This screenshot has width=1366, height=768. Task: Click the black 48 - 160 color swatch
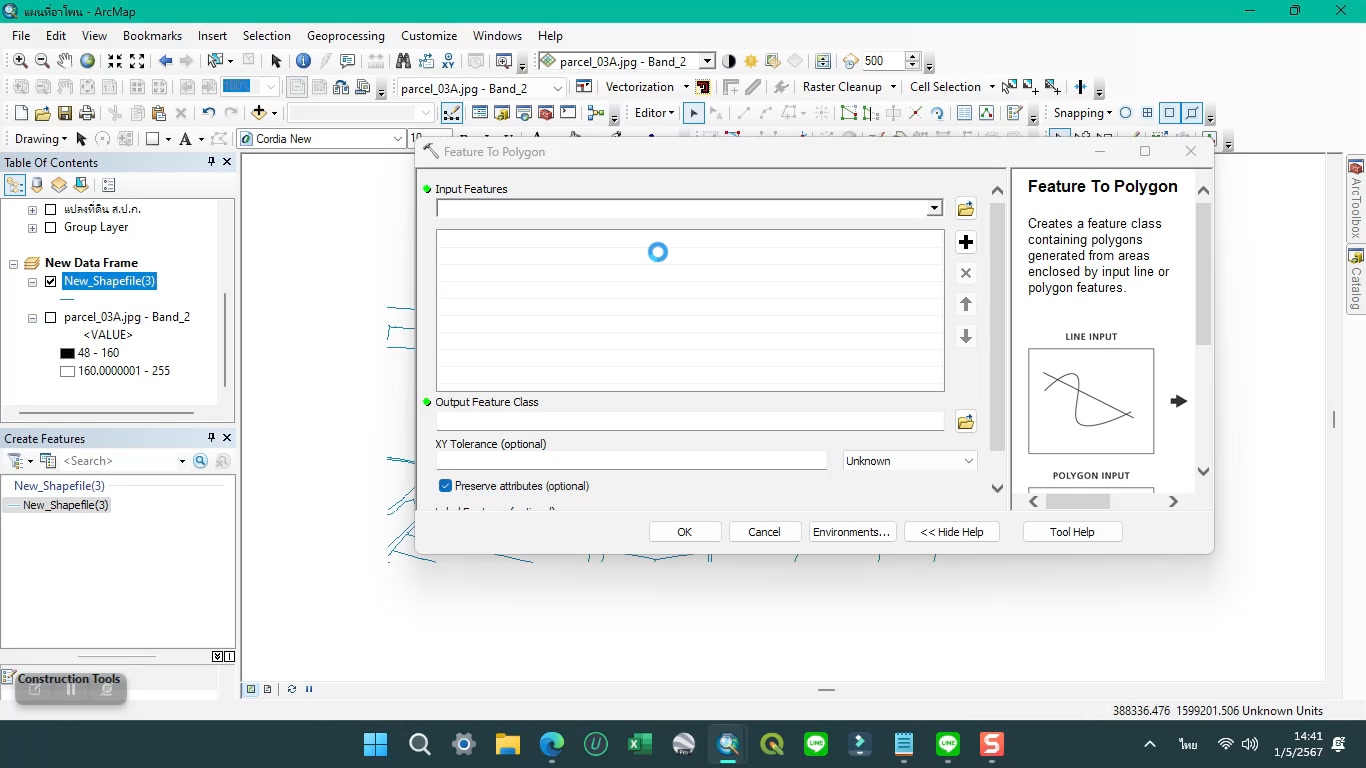pyautogui.click(x=67, y=353)
